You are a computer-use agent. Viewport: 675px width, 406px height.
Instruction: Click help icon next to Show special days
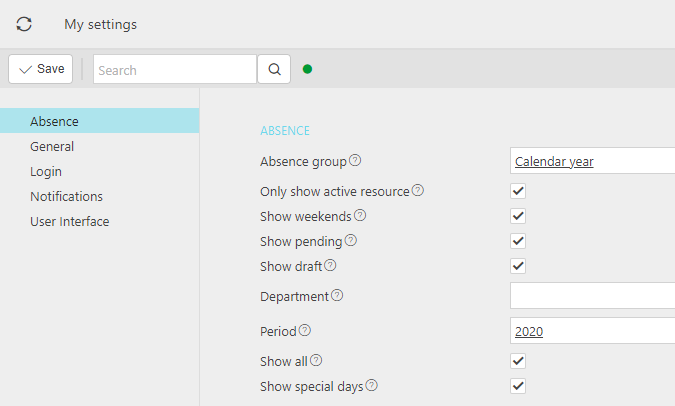pos(371,385)
